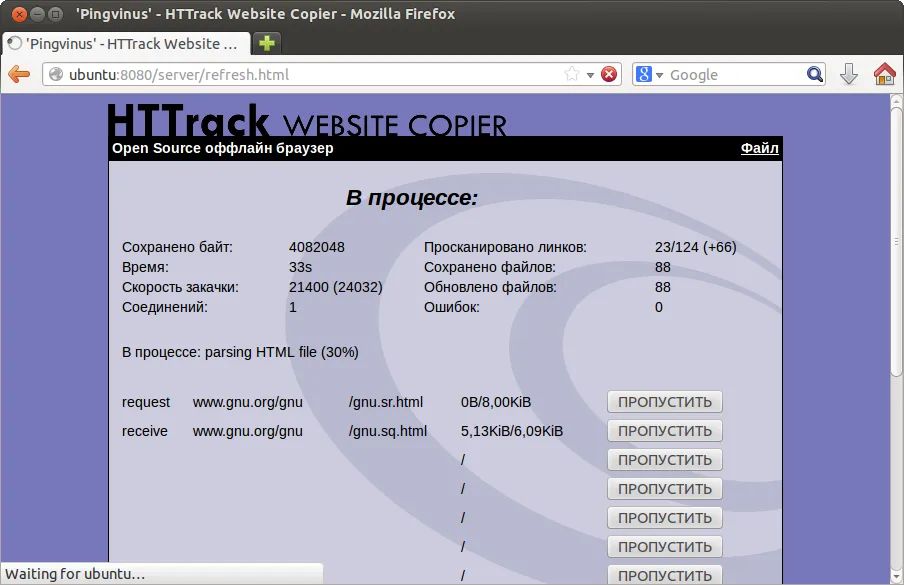Click the orange Back arrow button
The height and width of the screenshot is (585, 904).
19,74
